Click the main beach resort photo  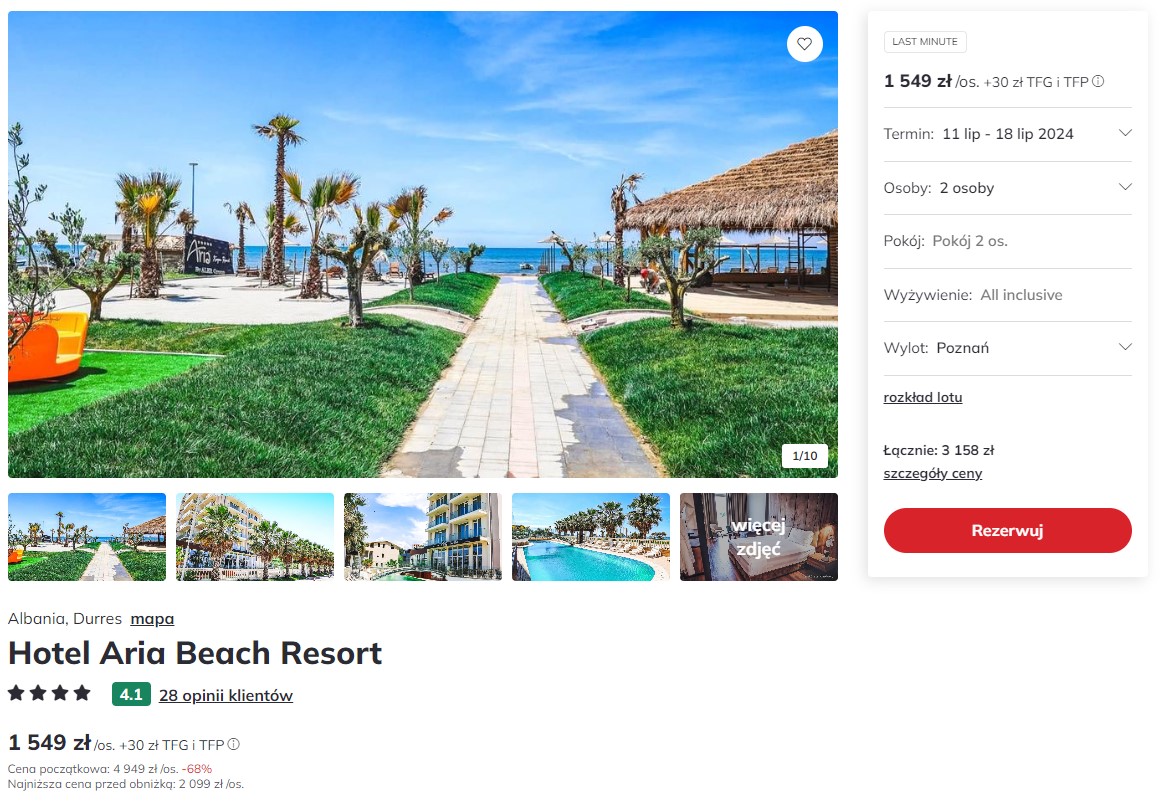point(423,244)
